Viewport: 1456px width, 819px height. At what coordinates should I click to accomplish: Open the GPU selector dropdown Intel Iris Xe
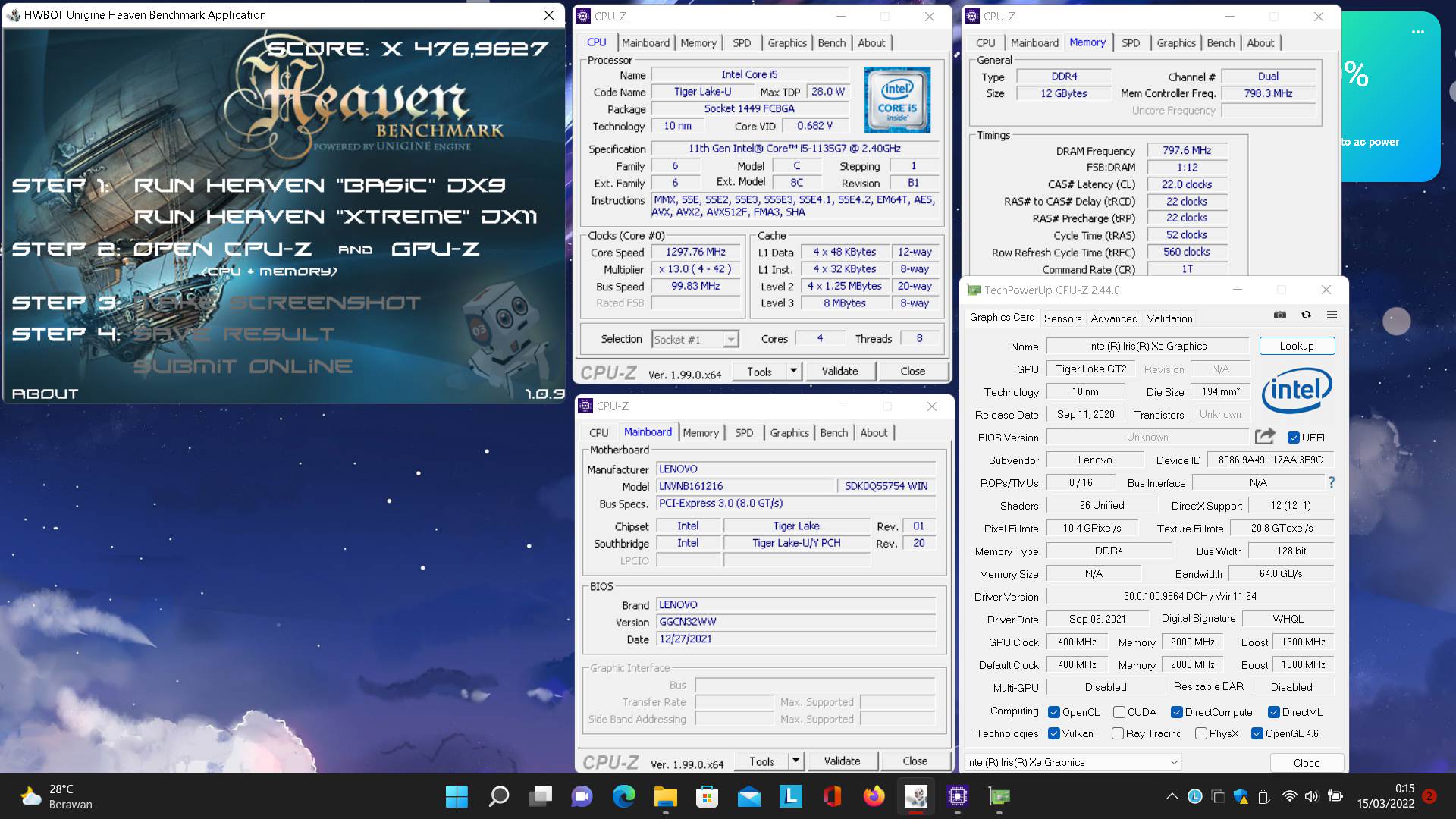1072,762
